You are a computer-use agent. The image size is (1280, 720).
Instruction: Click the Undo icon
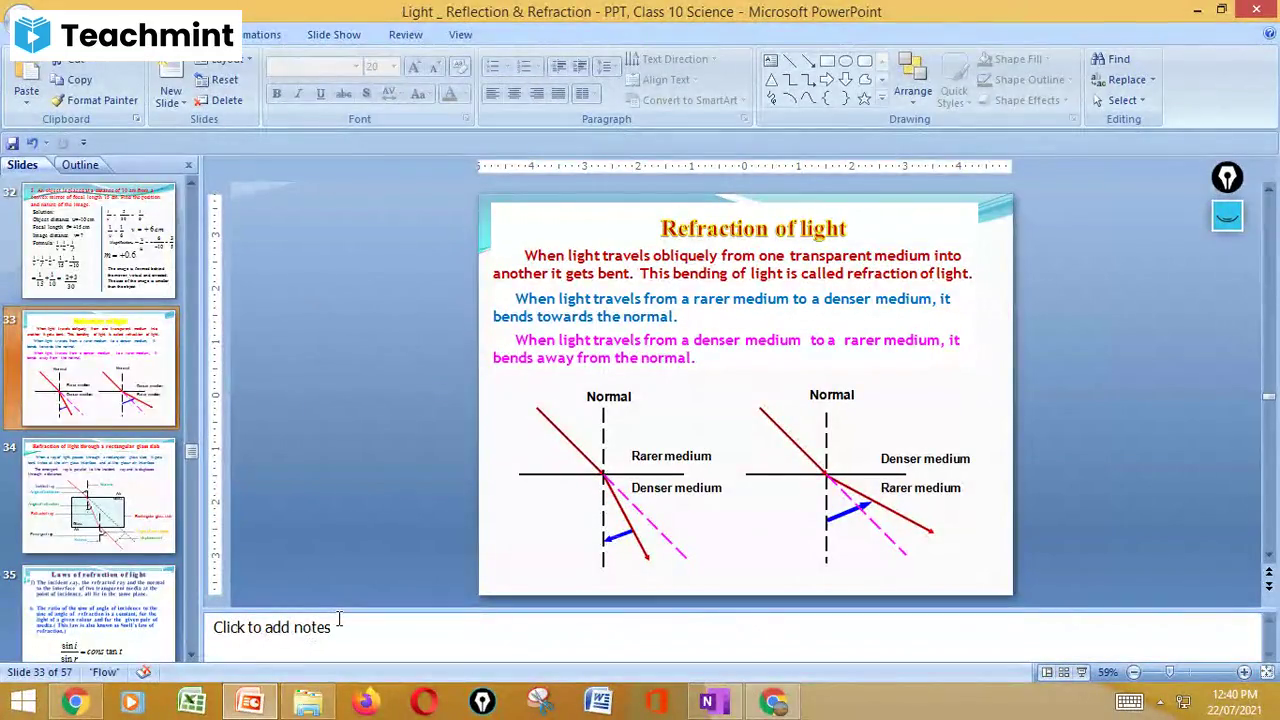[32, 143]
